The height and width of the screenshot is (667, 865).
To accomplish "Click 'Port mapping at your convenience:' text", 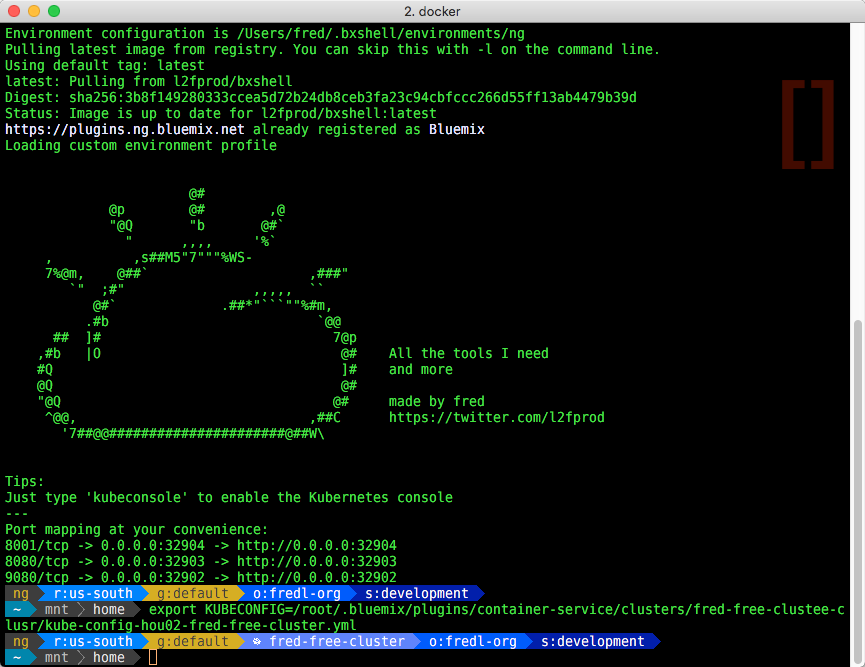I will click(136, 530).
